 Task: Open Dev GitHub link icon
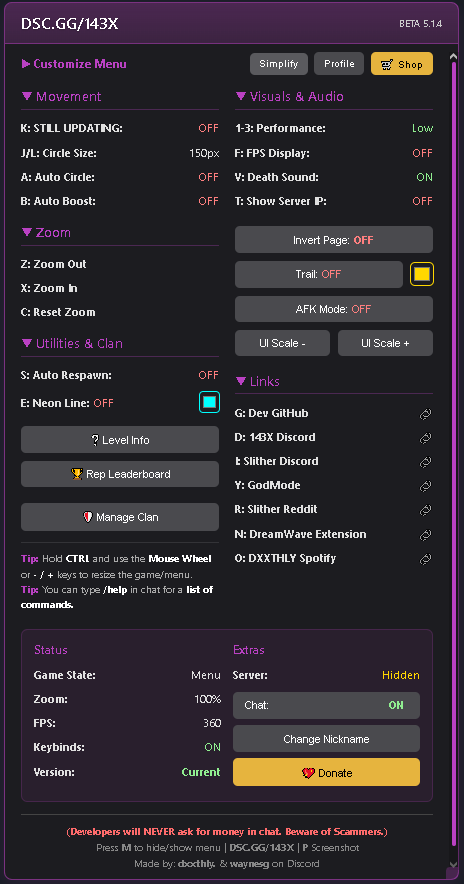(x=426, y=414)
